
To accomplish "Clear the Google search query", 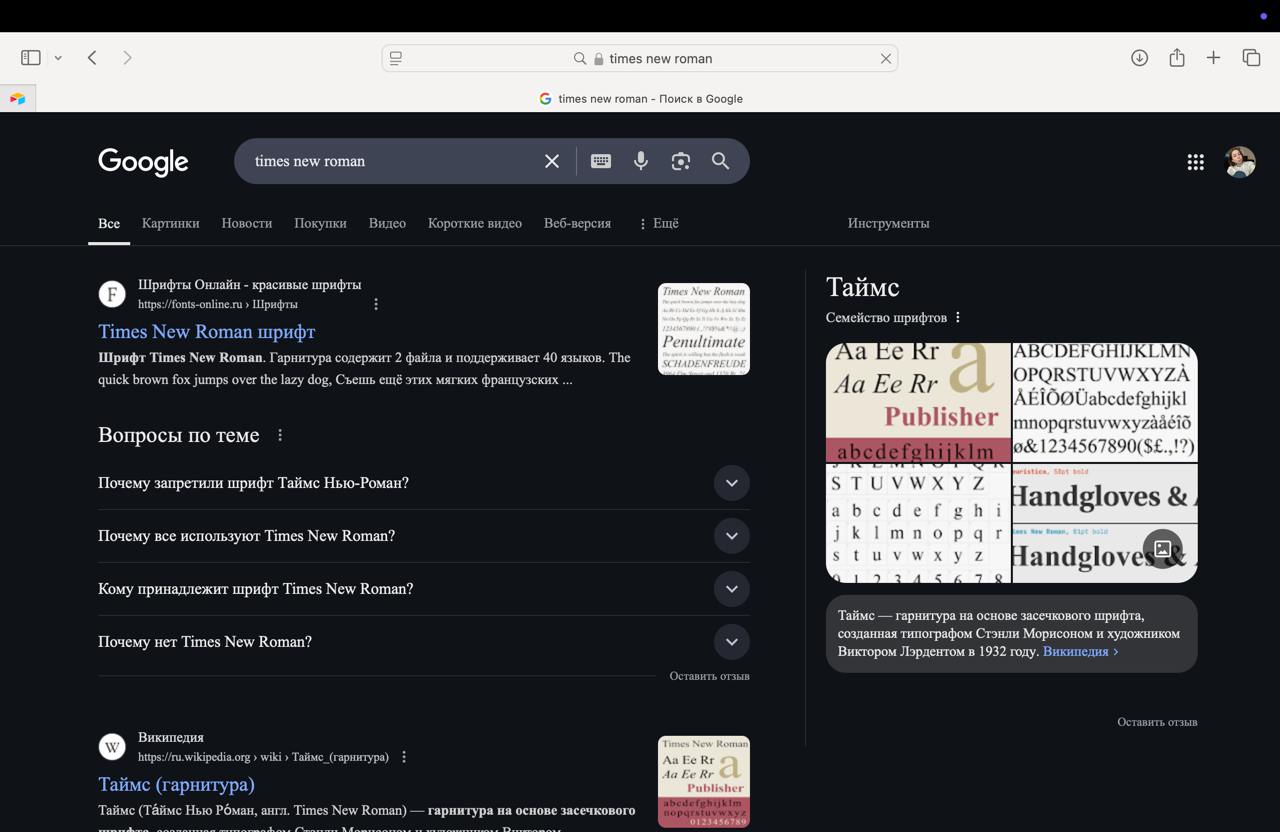I will [552, 161].
